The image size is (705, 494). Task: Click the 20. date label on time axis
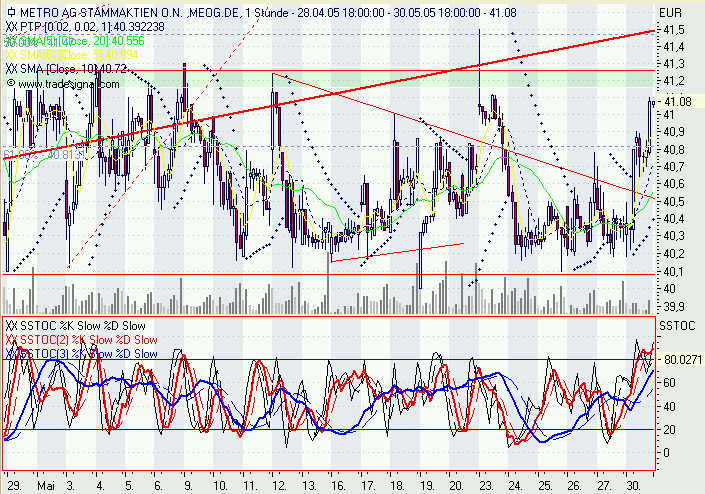tap(456, 486)
